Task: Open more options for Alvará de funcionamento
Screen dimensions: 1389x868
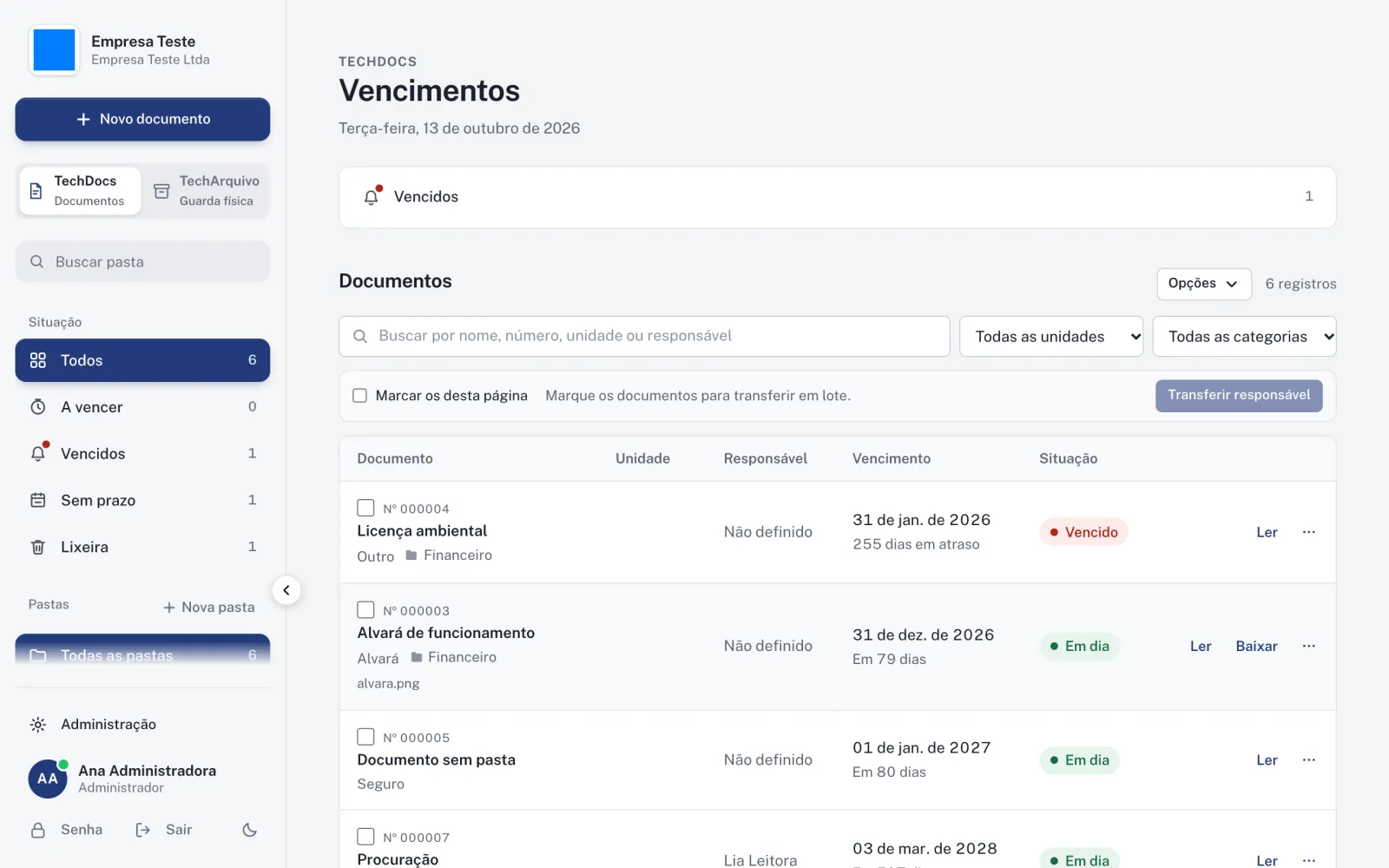Action: [x=1309, y=646]
